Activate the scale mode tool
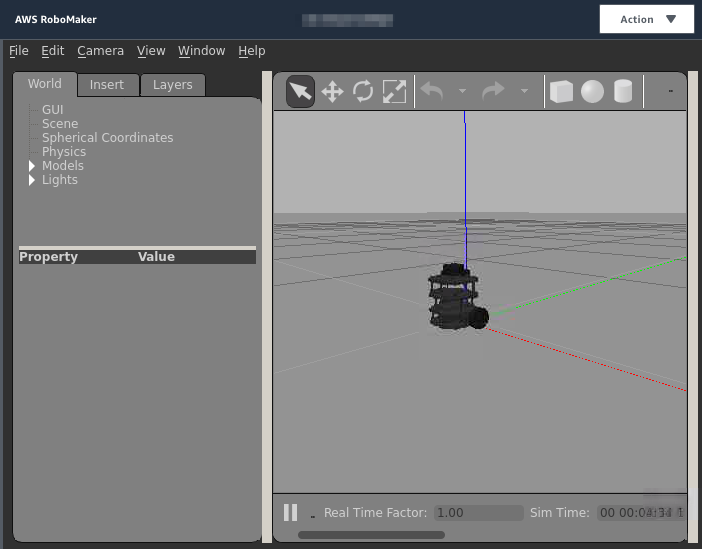Viewport: 702px width, 549px height. (394, 92)
